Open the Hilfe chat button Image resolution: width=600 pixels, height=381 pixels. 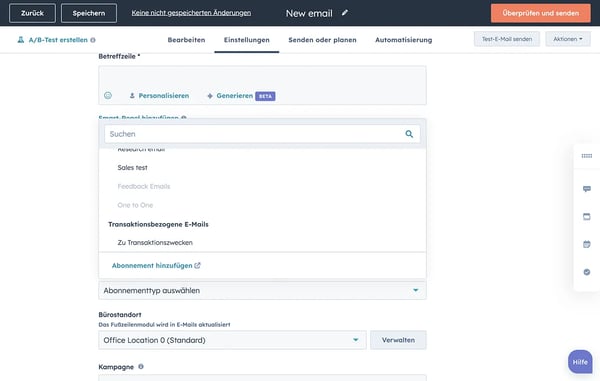(580, 362)
